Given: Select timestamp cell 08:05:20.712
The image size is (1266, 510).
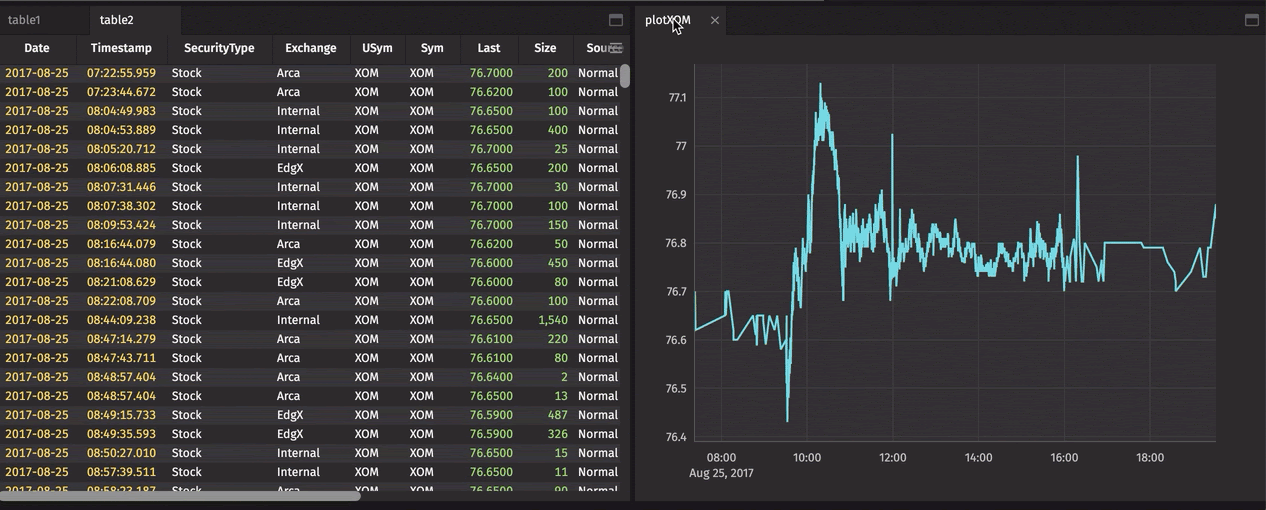Looking at the screenshot, I should tap(121, 149).
